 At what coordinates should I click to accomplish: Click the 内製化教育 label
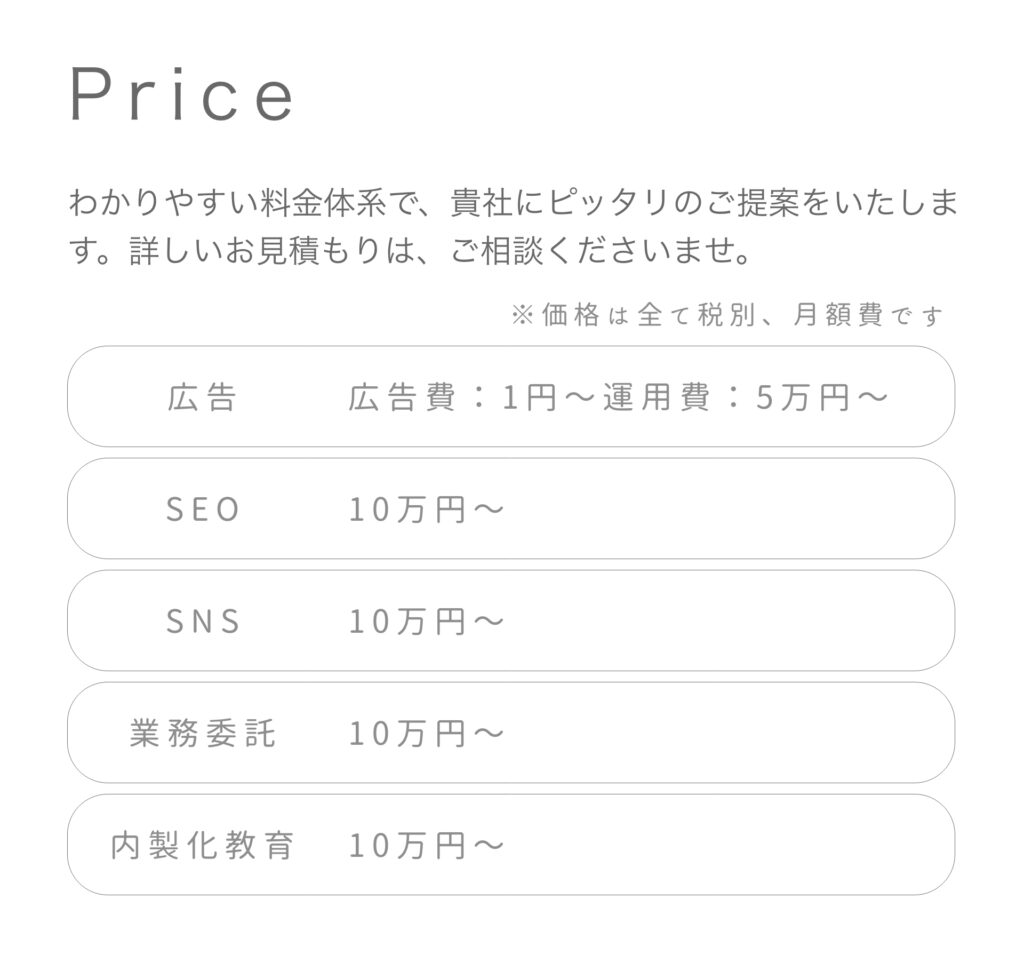[202, 845]
